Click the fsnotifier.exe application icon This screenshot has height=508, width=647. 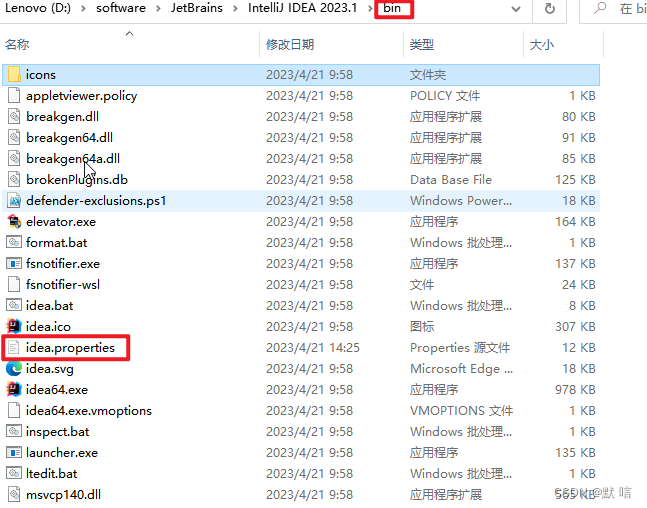(x=14, y=264)
